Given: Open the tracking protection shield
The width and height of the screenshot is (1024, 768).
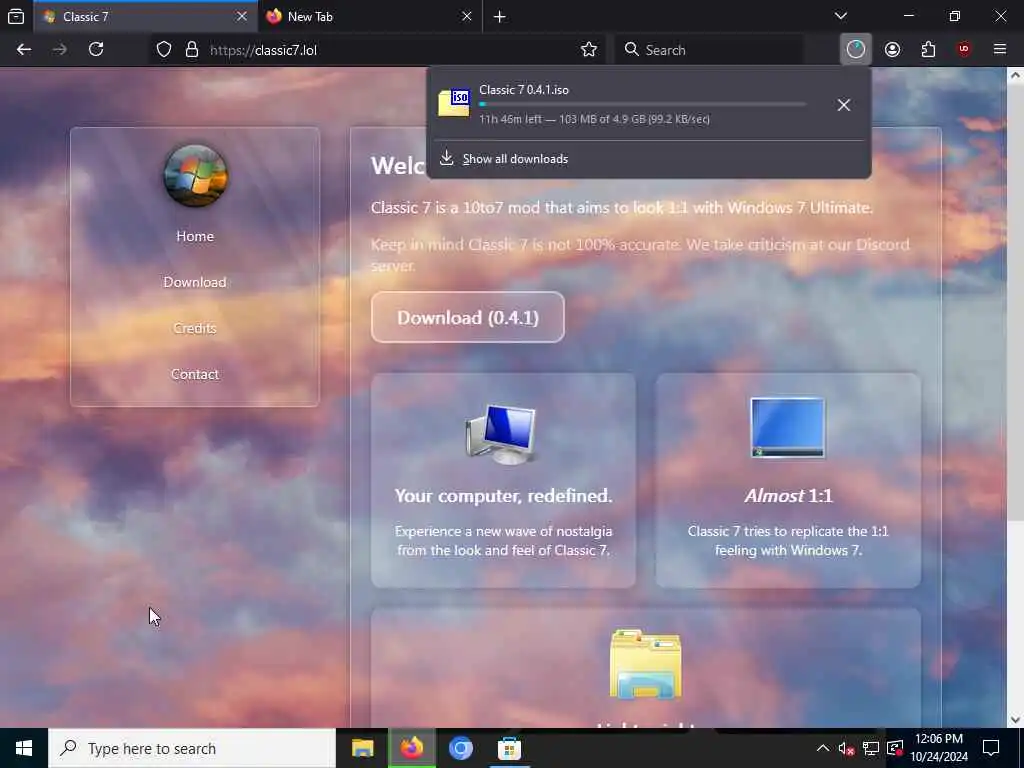Looking at the screenshot, I should pos(164,50).
